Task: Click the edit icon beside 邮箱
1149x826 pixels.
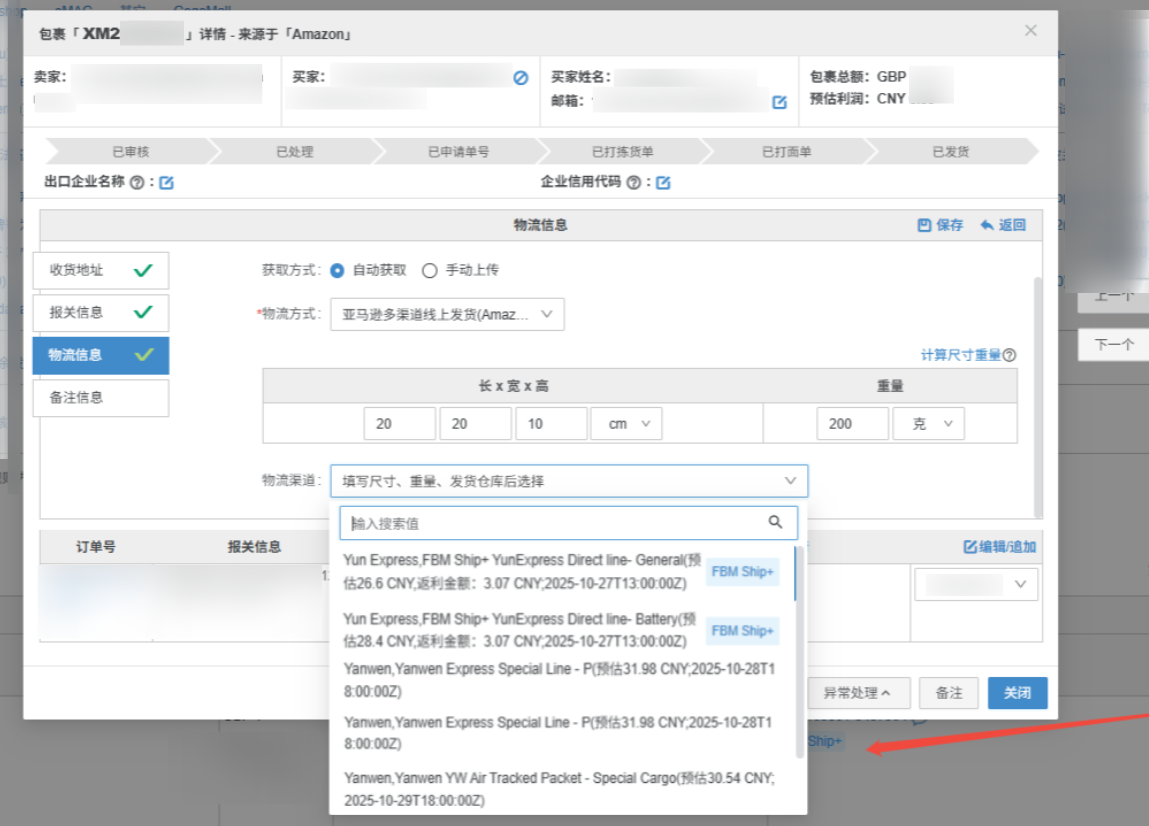Action: (x=779, y=102)
